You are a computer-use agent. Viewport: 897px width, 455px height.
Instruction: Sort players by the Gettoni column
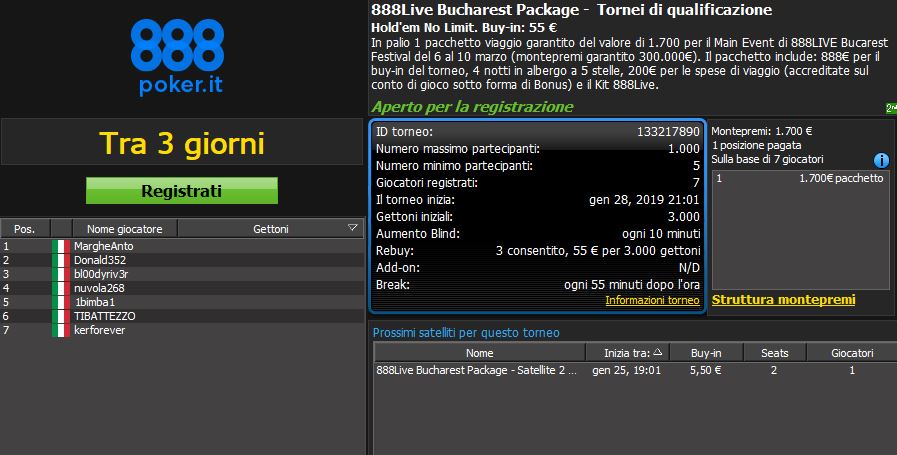tap(271, 228)
